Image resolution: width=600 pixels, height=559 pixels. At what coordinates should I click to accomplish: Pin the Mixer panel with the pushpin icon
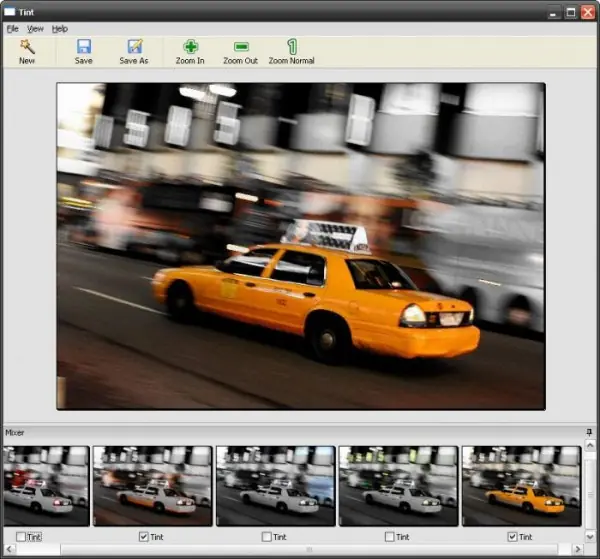(589, 432)
